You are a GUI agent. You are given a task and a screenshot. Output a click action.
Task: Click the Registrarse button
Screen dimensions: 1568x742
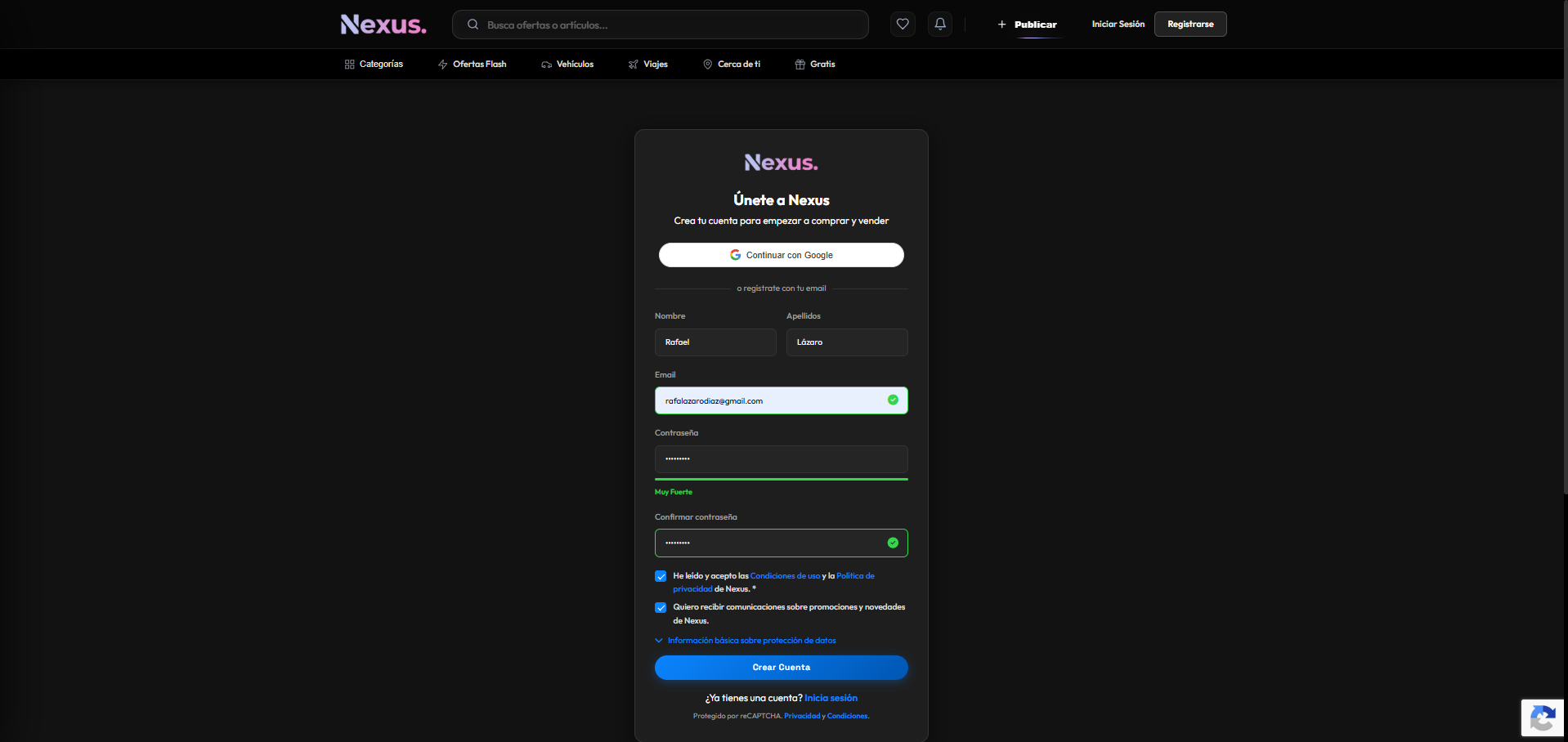click(1190, 25)
